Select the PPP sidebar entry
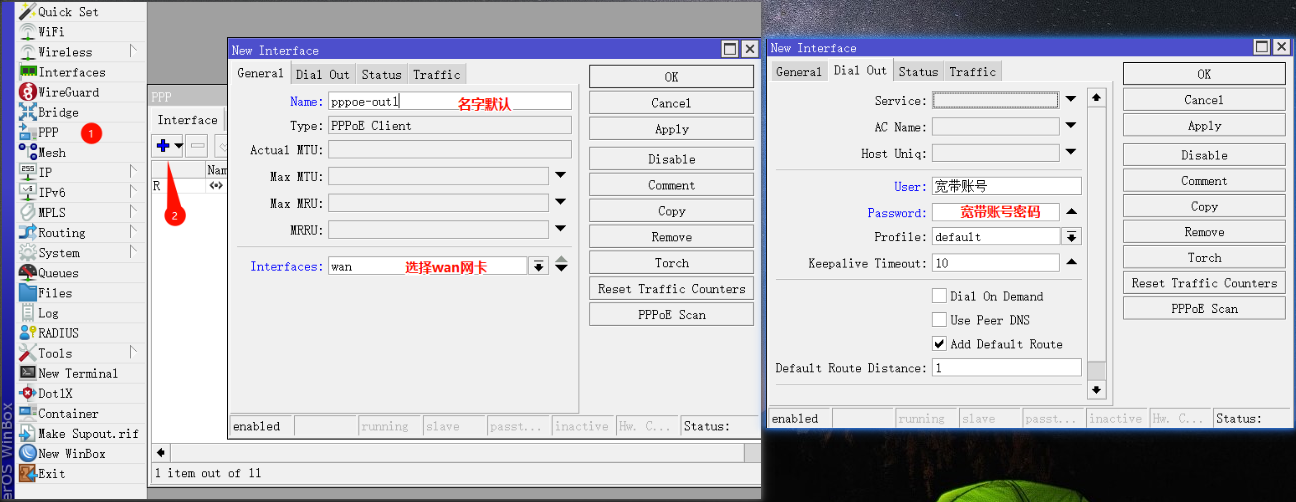 coord(48,132)
